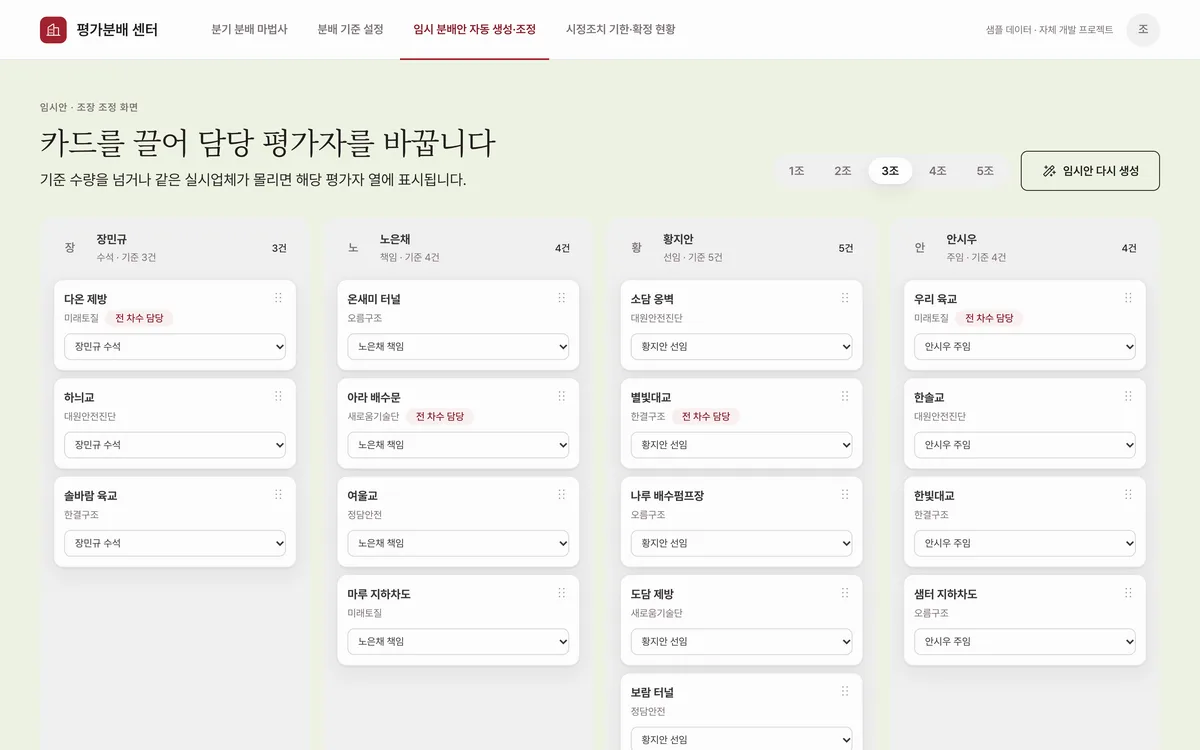
Task: Grab the drag handle on 온새미 터널 card
Action: (561, 298)
